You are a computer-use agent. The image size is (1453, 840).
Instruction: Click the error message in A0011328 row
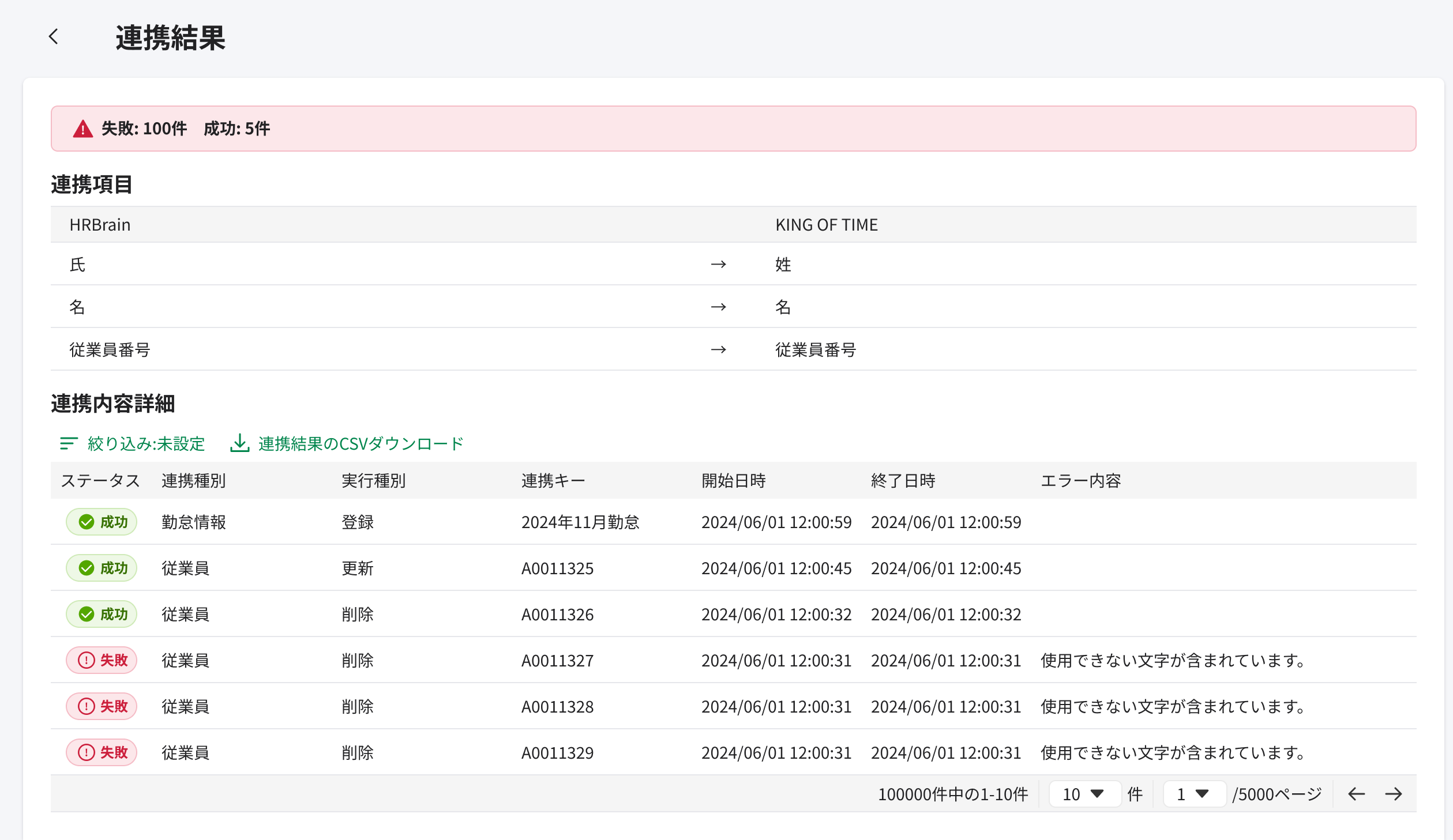[x=1173, y=707]
